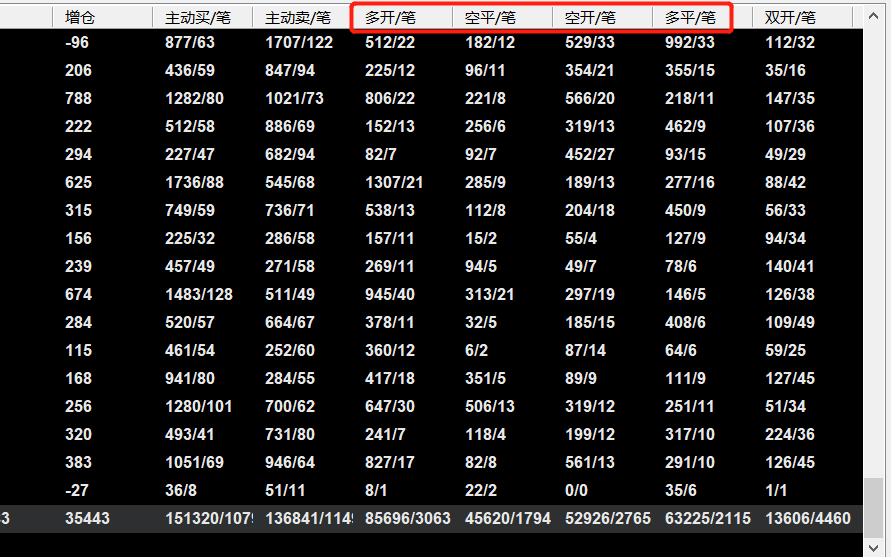
Task: Select the cell 225/12
Action: pos(390,70)
